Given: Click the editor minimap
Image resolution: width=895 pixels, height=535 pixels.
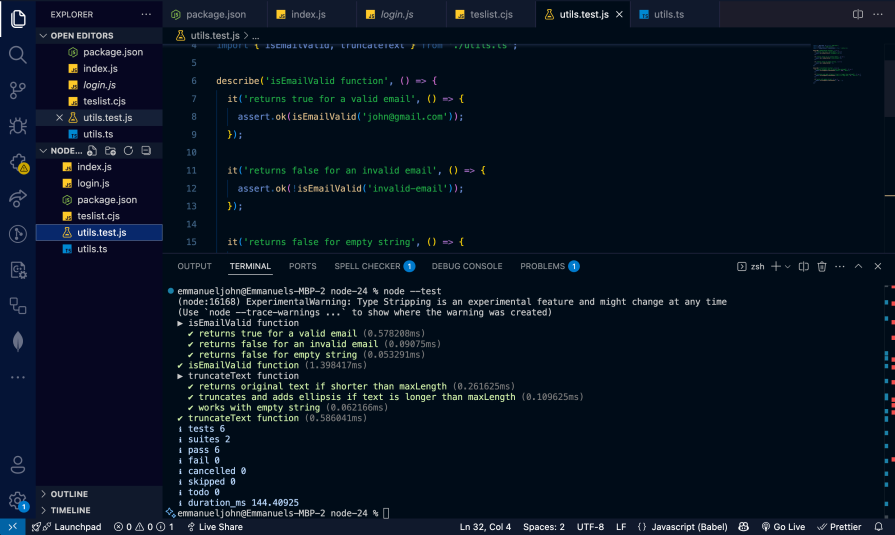Looking at the screenshot, I should tap(837, 64).
